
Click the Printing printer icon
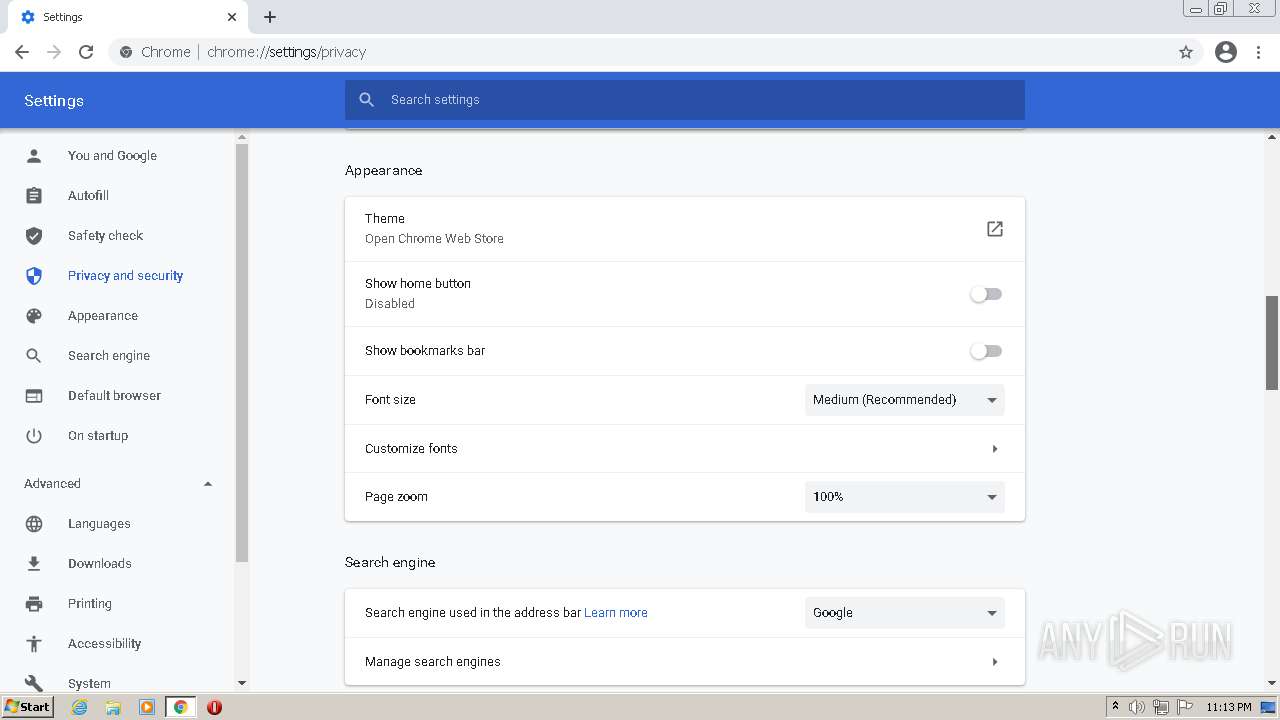(34, 604)
